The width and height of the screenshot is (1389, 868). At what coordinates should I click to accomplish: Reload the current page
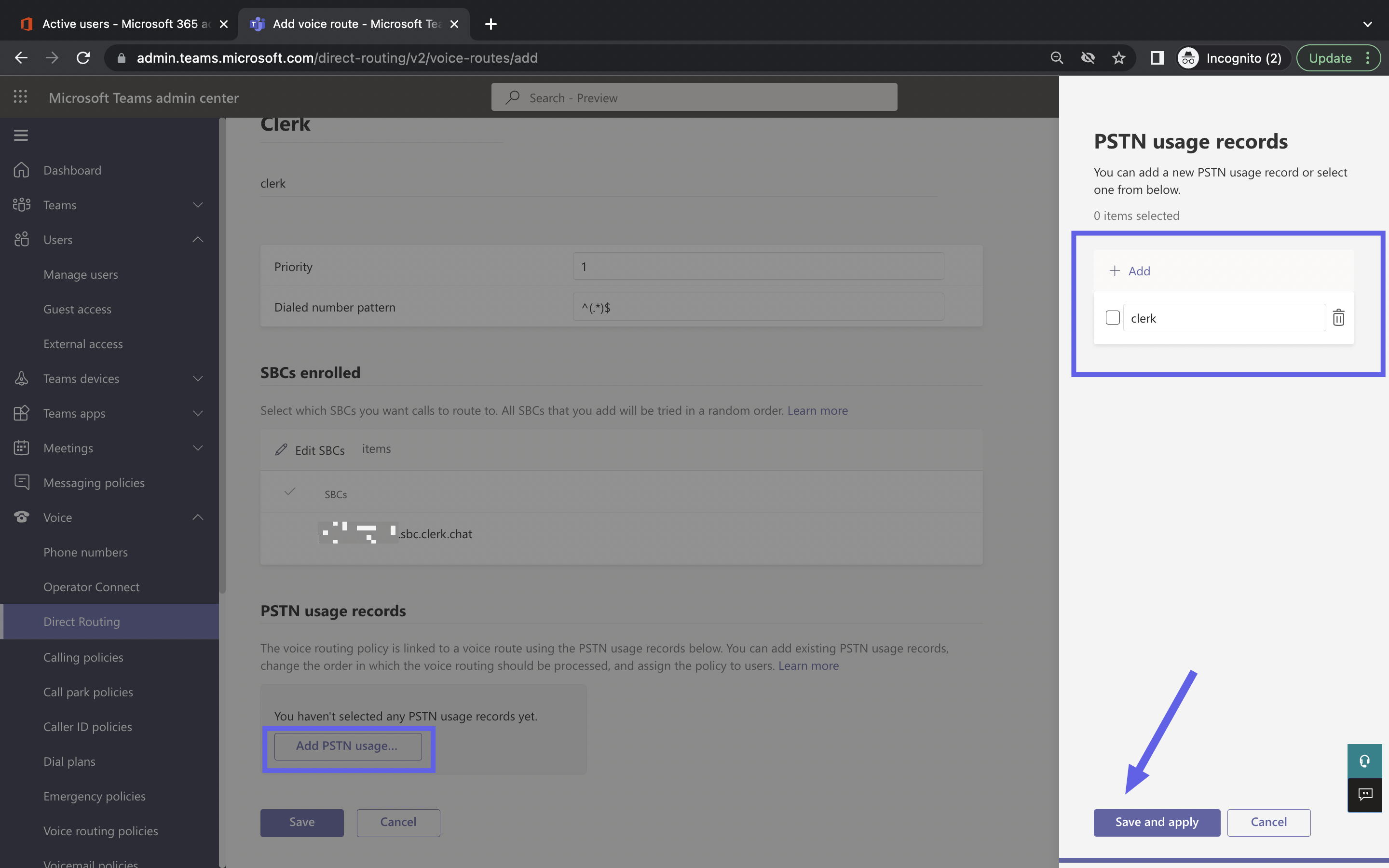pyautogui.click(x=83, y=58)
